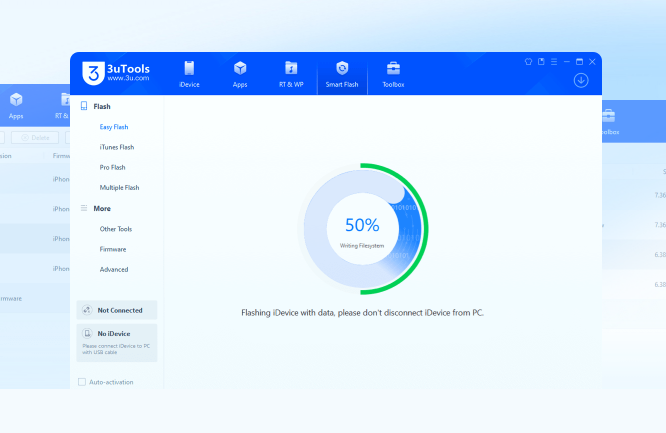Click the Smart Flash shield icon
The width and height of the screenshot is (666, 433).
tap(342, 68)
